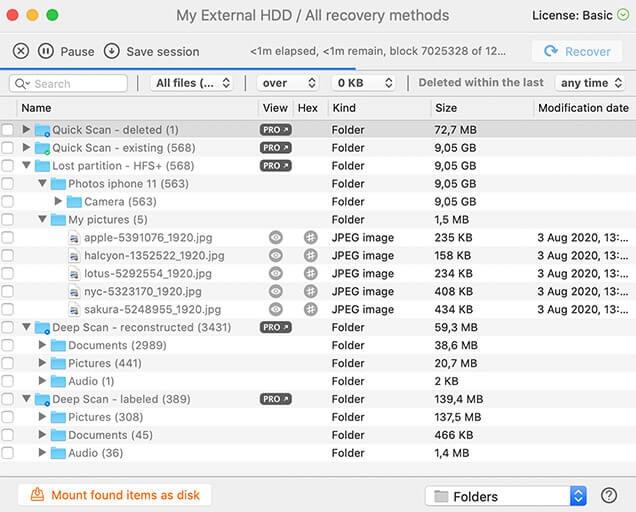
Task: Click the folder icon of Camera (563)
Action: tap(74, 202)
